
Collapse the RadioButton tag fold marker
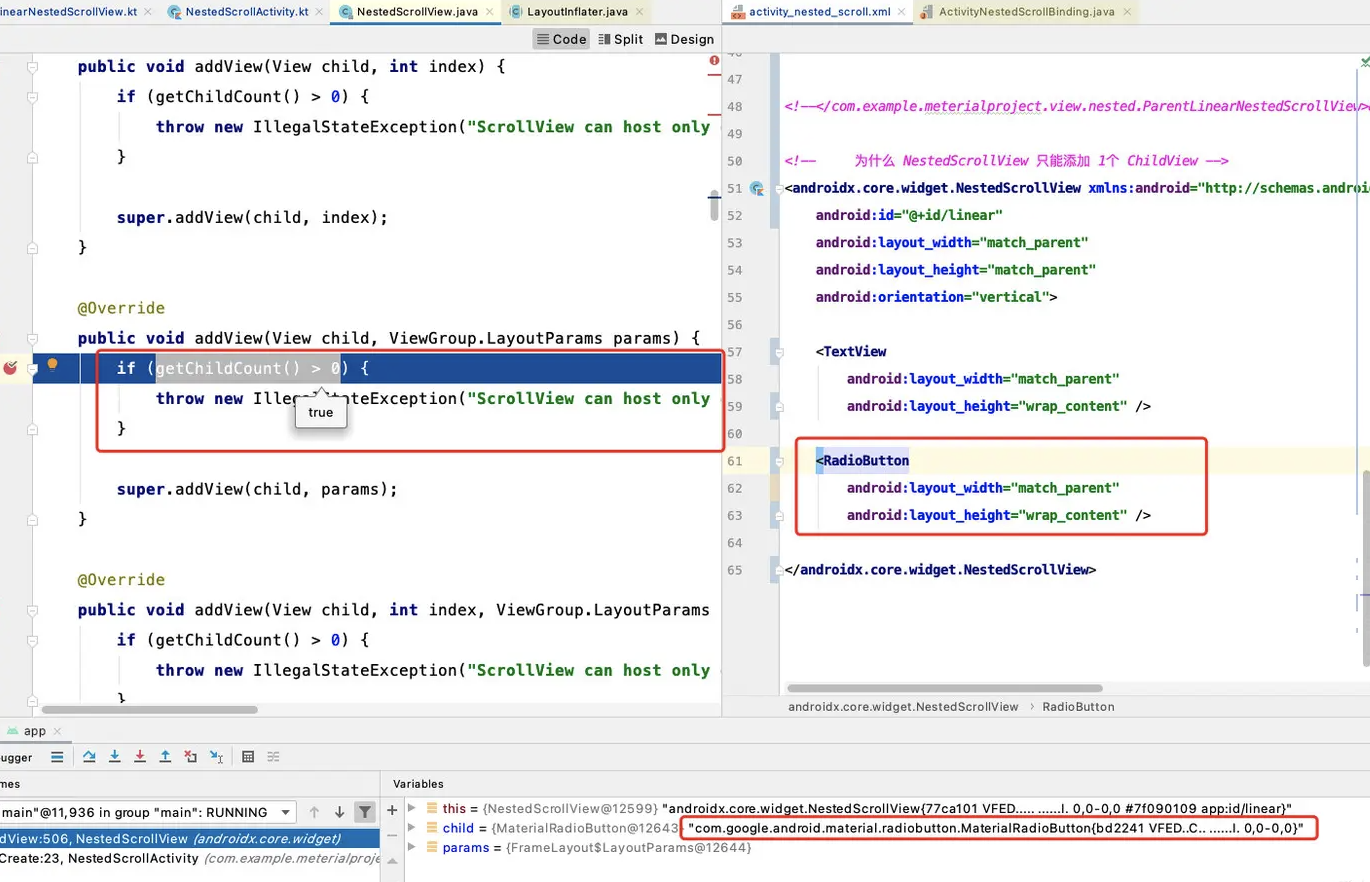click(x=780, y=461)
